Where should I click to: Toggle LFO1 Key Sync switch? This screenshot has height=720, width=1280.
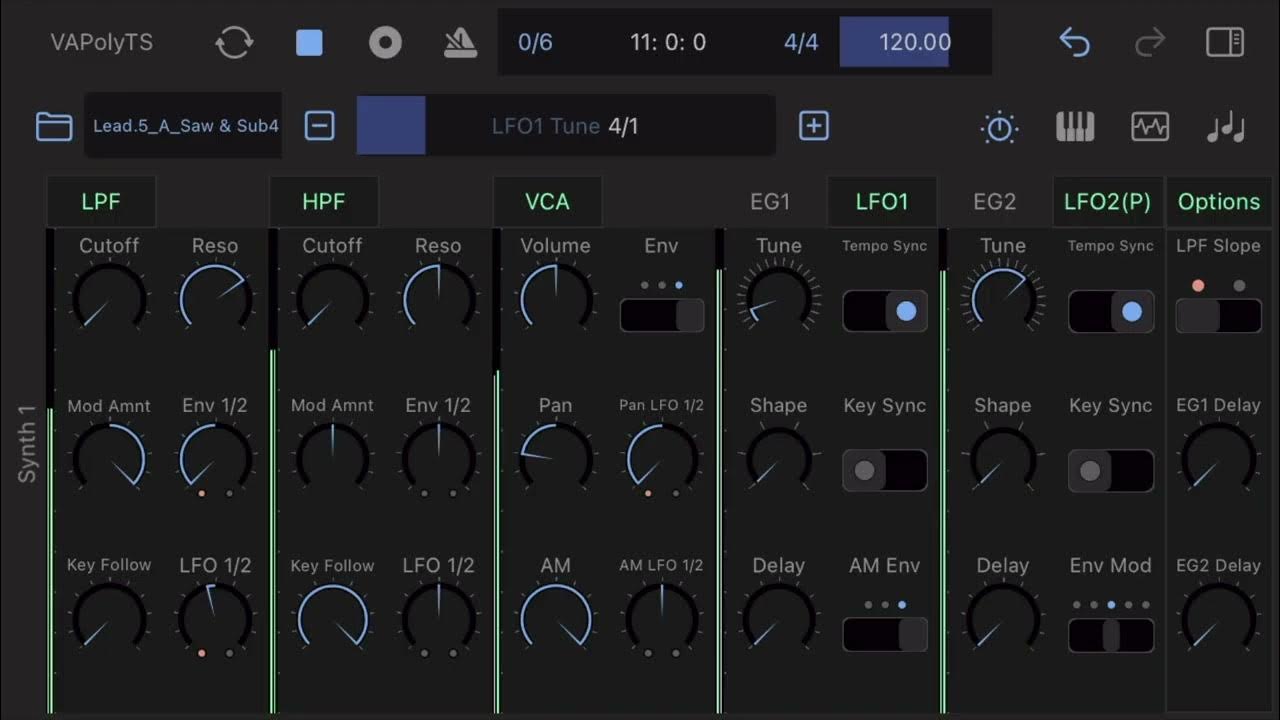point(885,470)
